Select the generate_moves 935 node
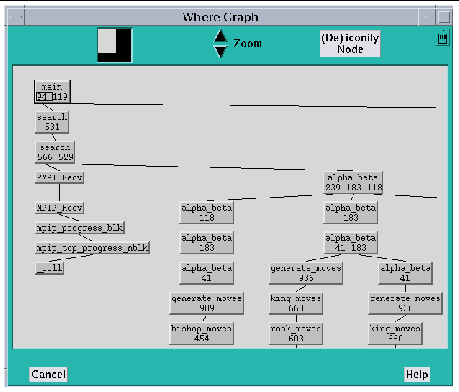The width and height of the screenshot is (459, 392). click(306, 273)
